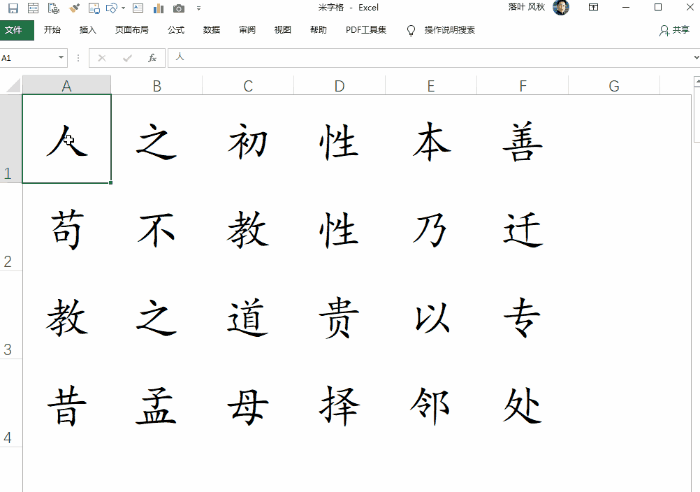Select cell with character 初
The height and width of the screenshot is (492, 700).
[x=248, y=139]
